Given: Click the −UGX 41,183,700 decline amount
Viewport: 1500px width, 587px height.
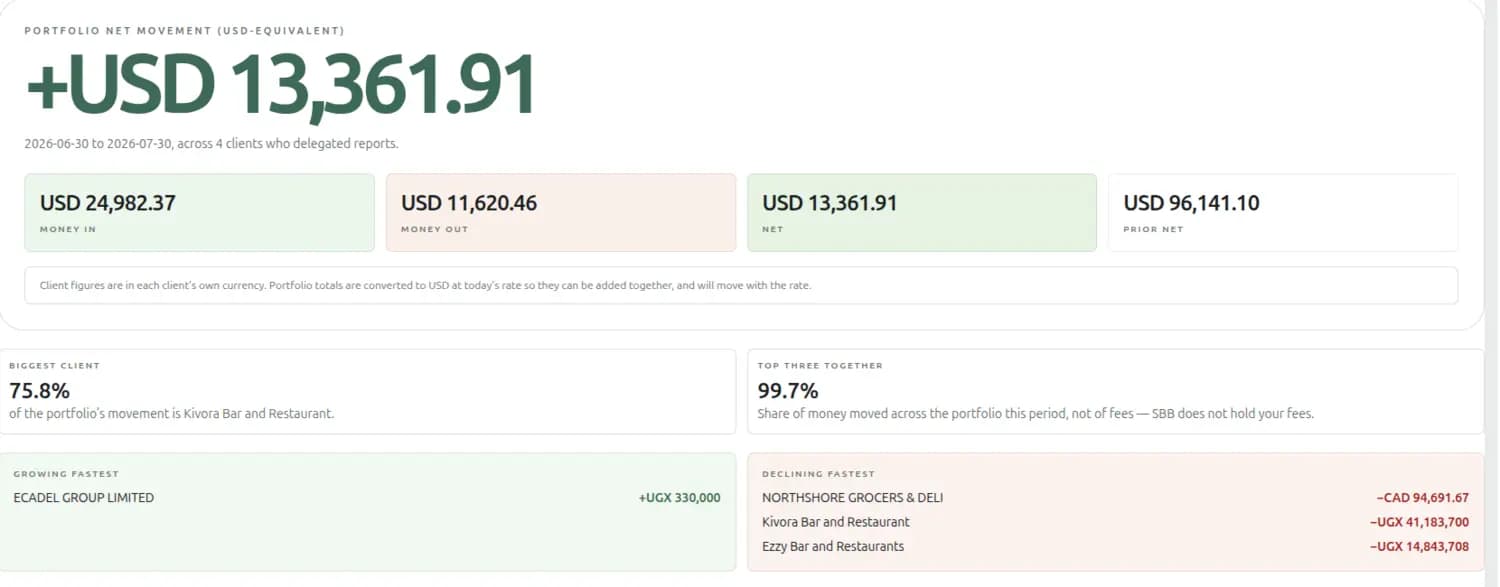Looking at the screenshot, I should point(1419,522).
